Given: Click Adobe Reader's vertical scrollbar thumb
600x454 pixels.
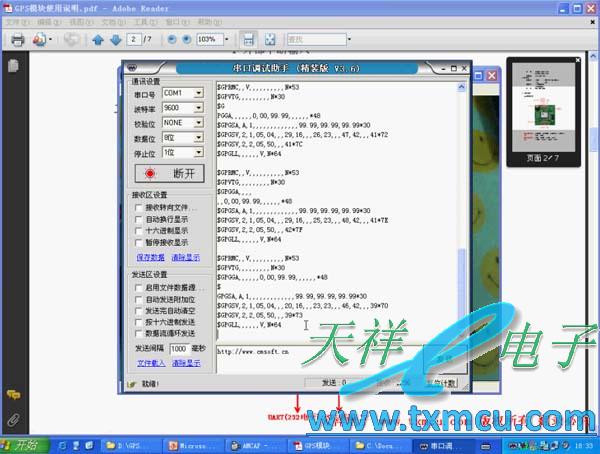Looking at the screenshot, I should (594, 140).
